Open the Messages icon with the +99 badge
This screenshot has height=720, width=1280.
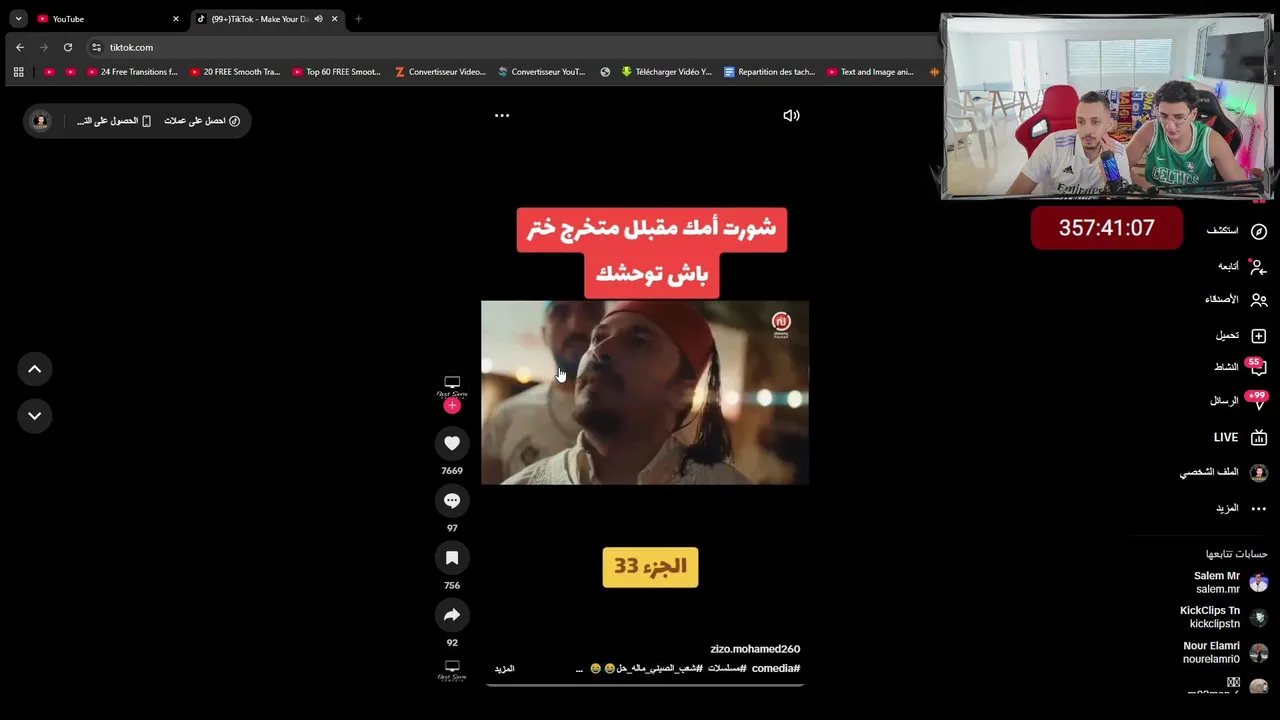coord(1257,400)
